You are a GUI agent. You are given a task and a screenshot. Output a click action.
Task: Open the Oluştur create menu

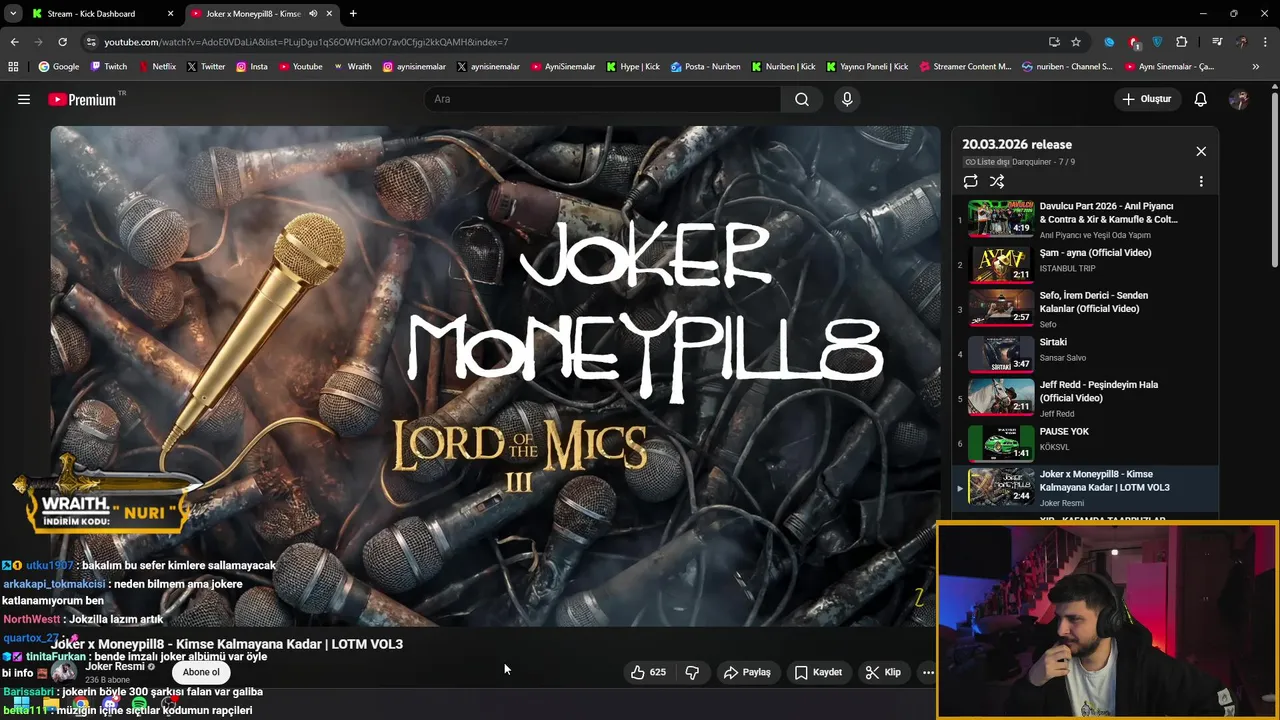click(1147, 99)
